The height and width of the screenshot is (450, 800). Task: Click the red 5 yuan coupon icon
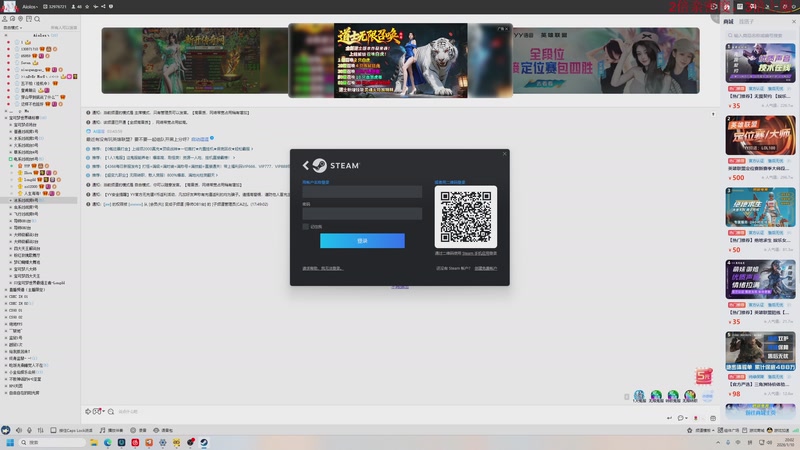704,376
